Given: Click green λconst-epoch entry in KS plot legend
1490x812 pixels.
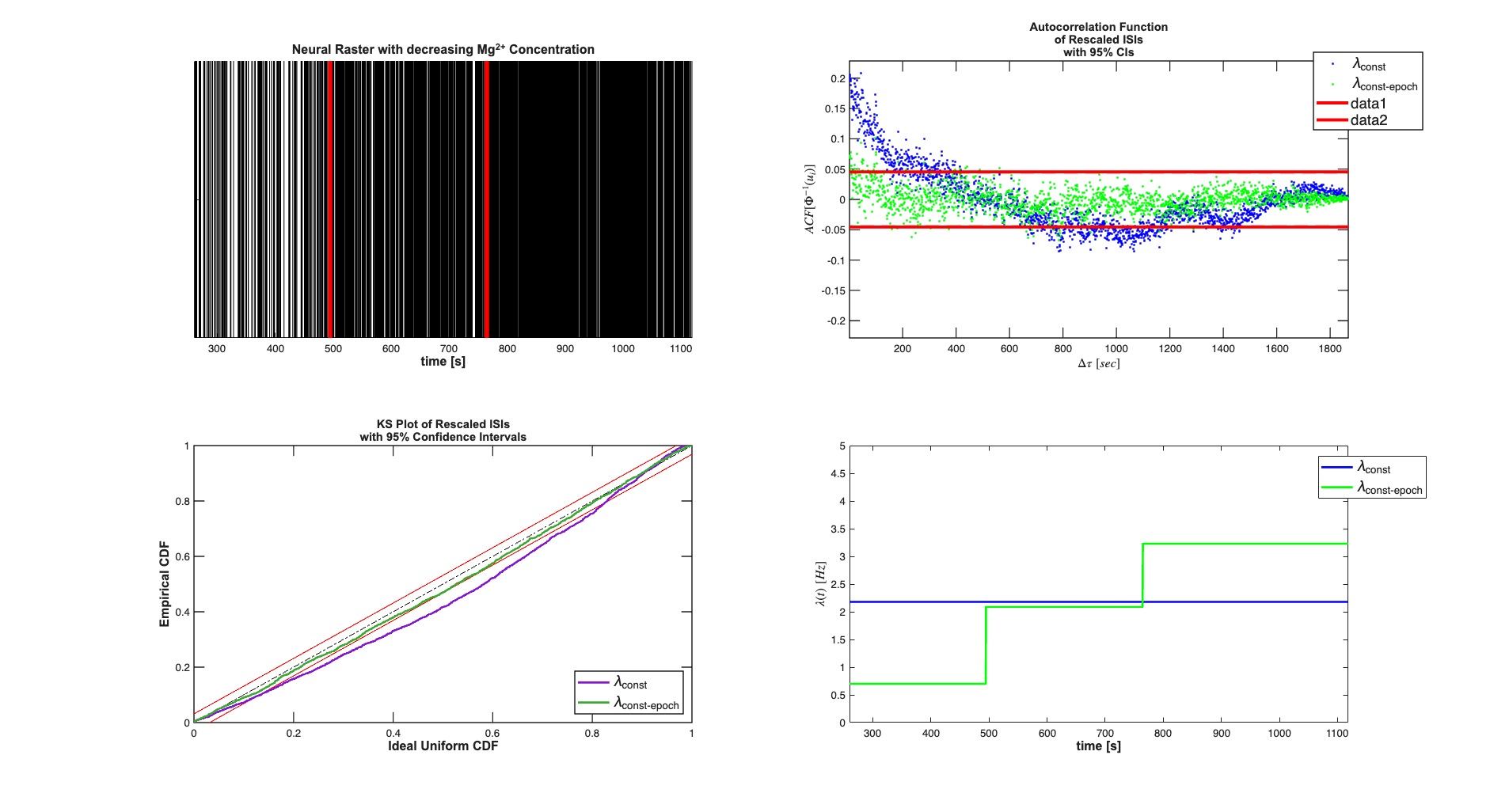Looking at the screenshot, I should click(645, 704).
